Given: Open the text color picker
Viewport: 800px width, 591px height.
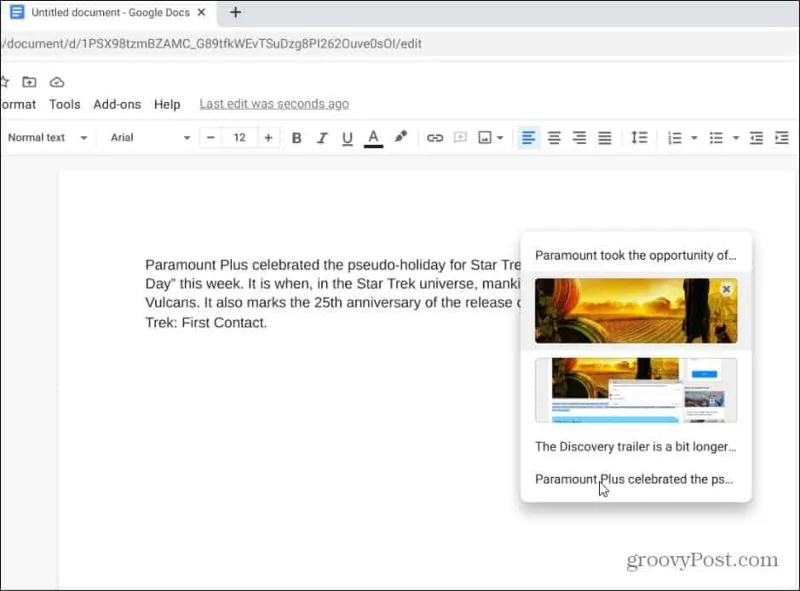Looking at the screenshot, I should point(373,138).
